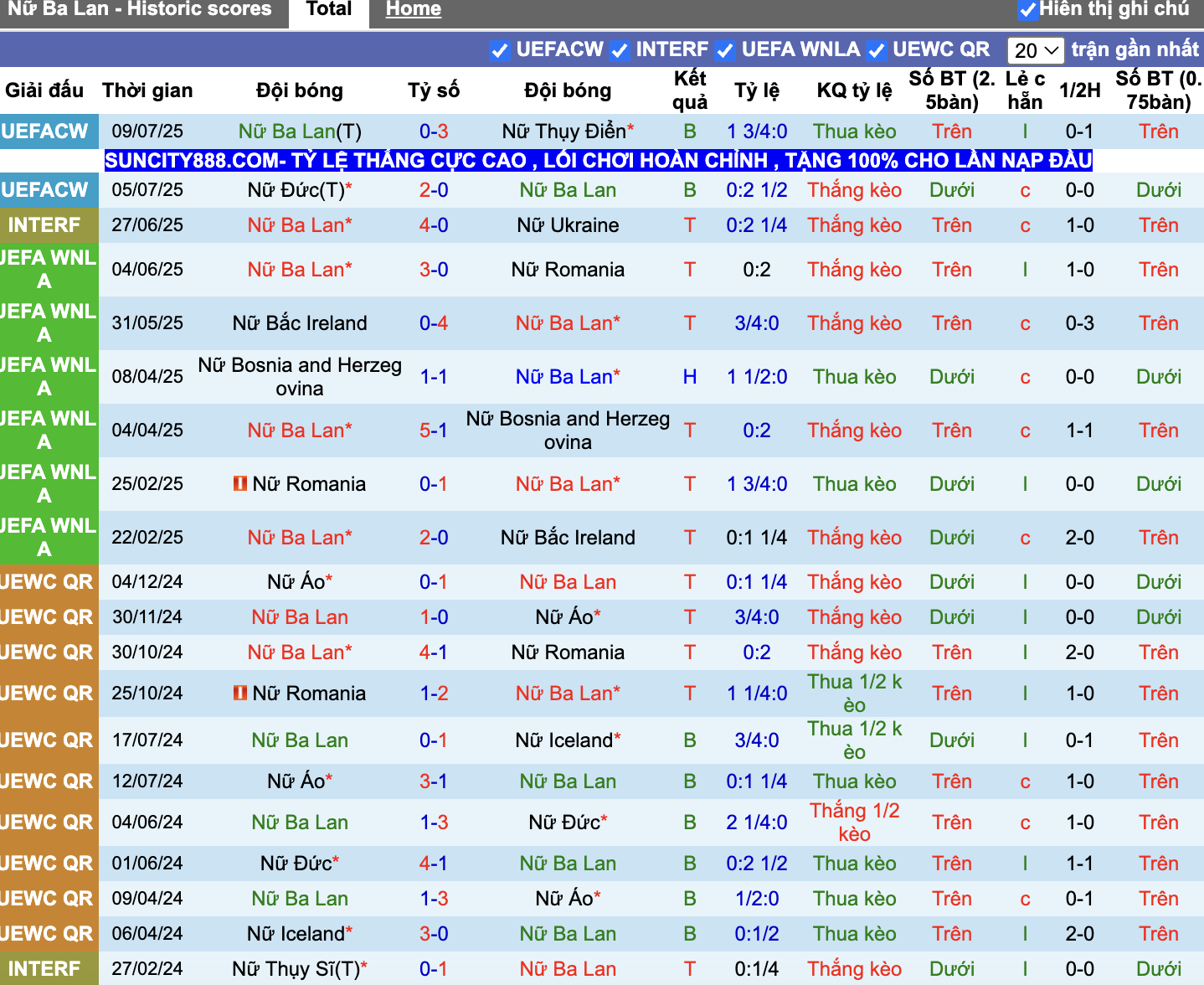This screenshot has height=985, width=1204.
Task: Click the Tỷ số column header
Action: point(434,90)
